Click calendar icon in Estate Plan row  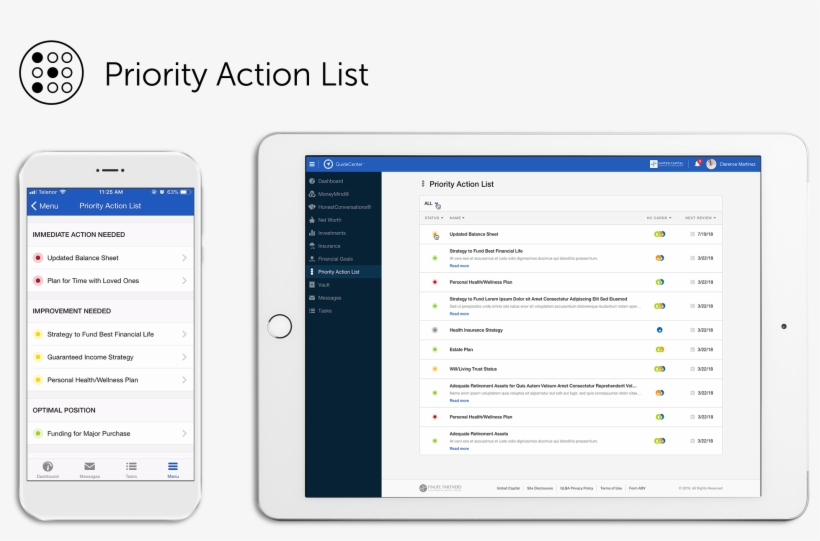693,350
